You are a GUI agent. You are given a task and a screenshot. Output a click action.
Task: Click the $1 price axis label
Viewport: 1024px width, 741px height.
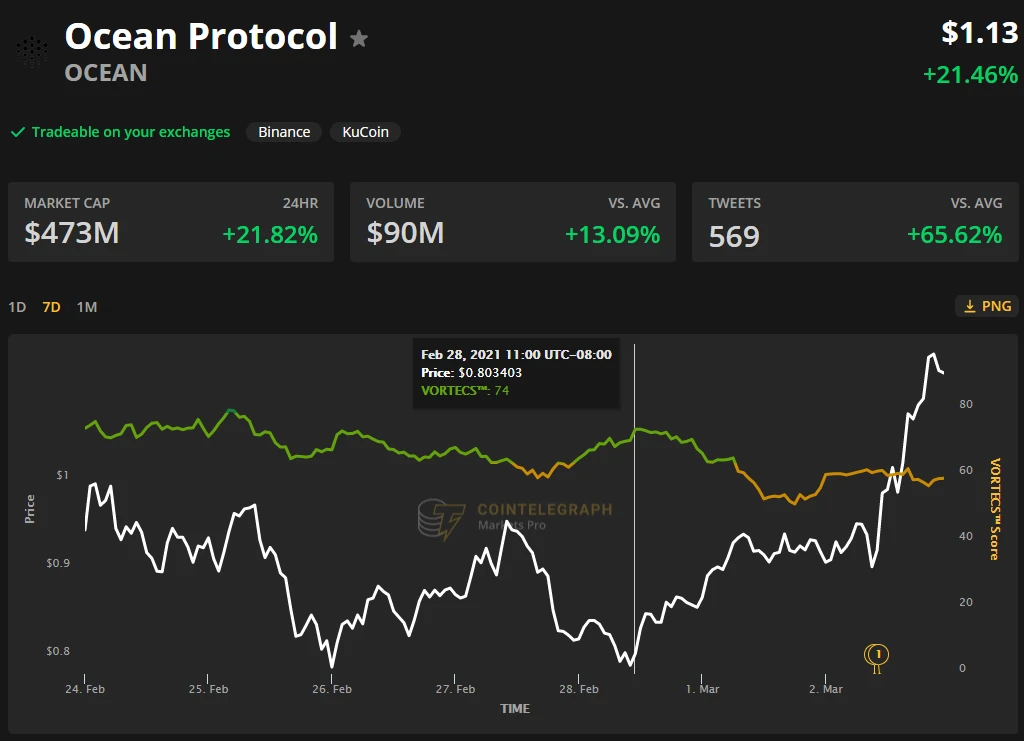pos(62,475)
